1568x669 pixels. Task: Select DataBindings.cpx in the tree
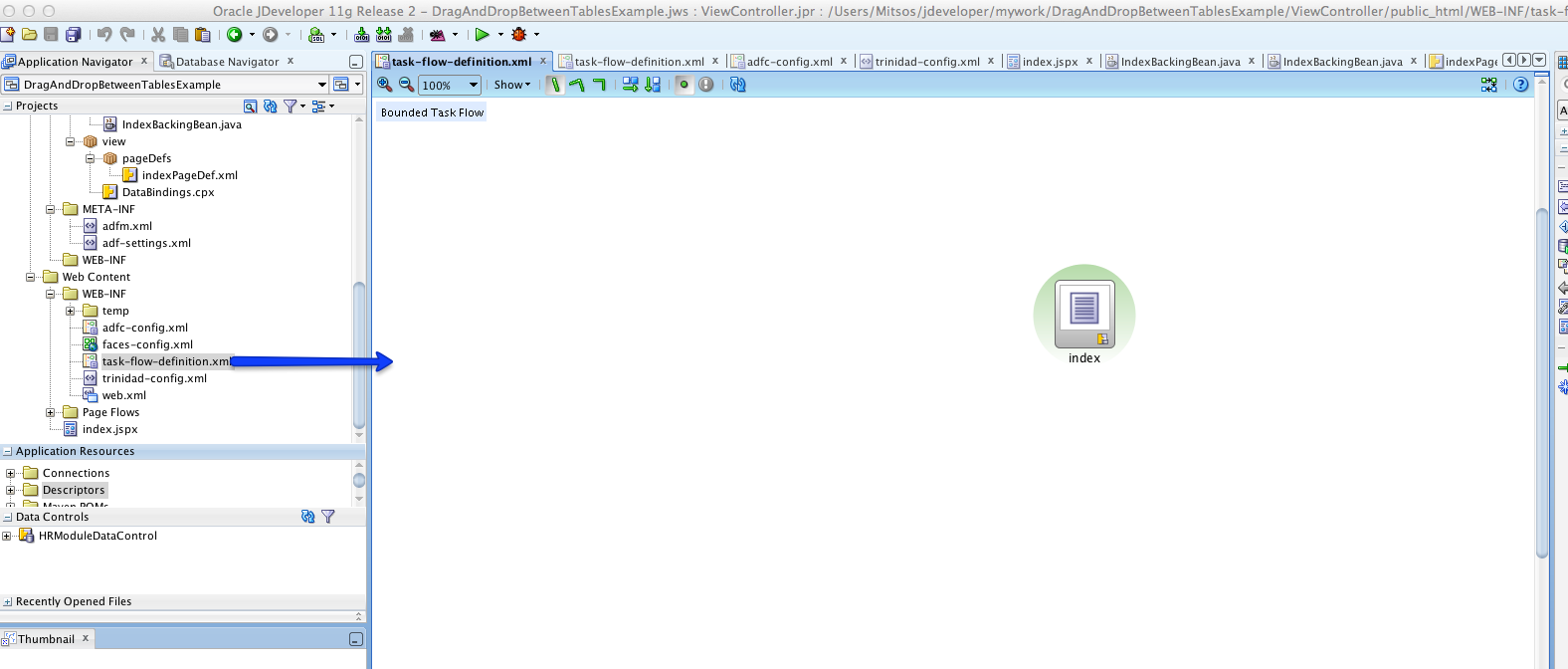(168, 192)
